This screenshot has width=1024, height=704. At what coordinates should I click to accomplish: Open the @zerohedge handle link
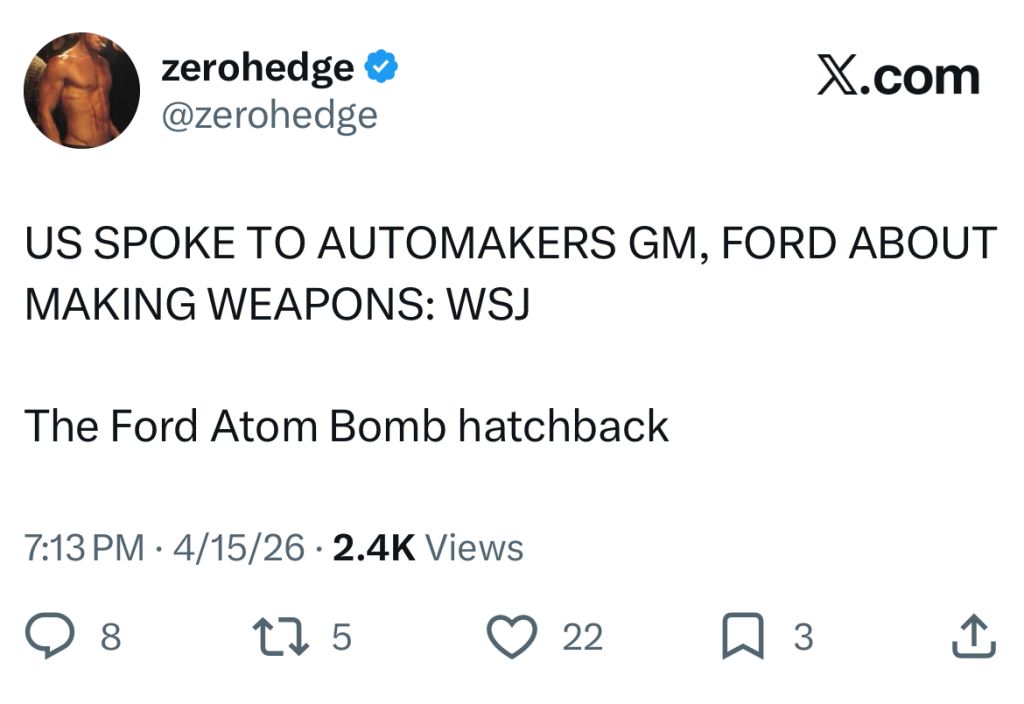270,115
